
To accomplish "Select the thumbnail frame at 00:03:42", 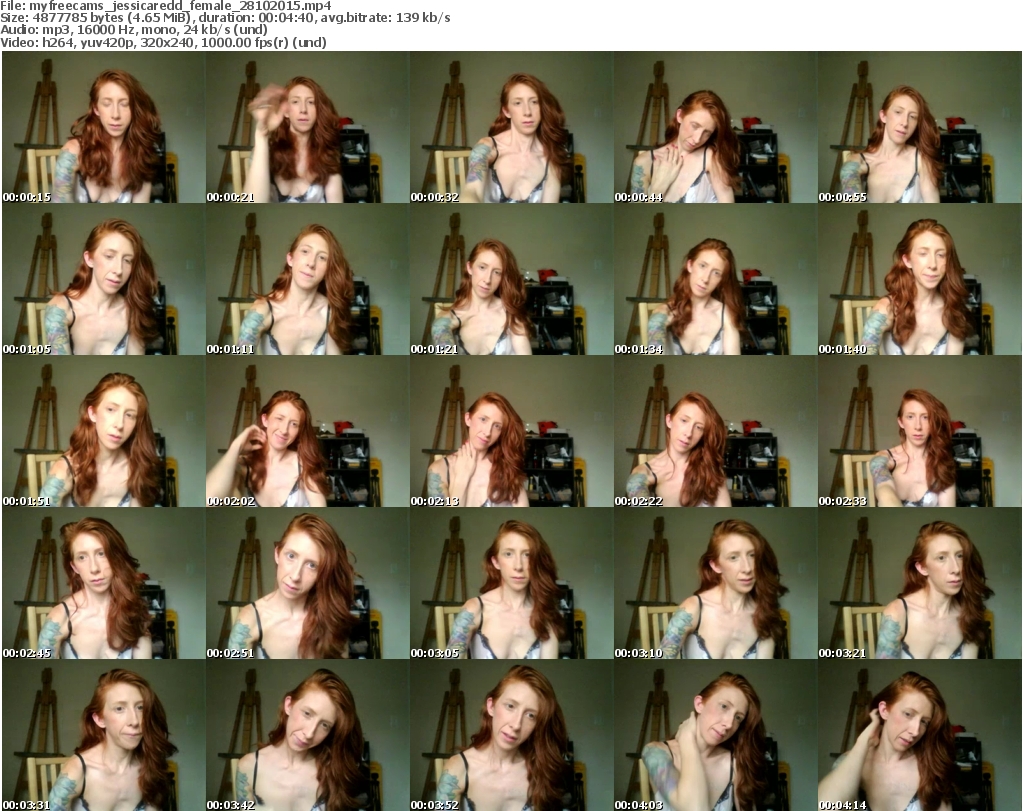I will [308, 735].
